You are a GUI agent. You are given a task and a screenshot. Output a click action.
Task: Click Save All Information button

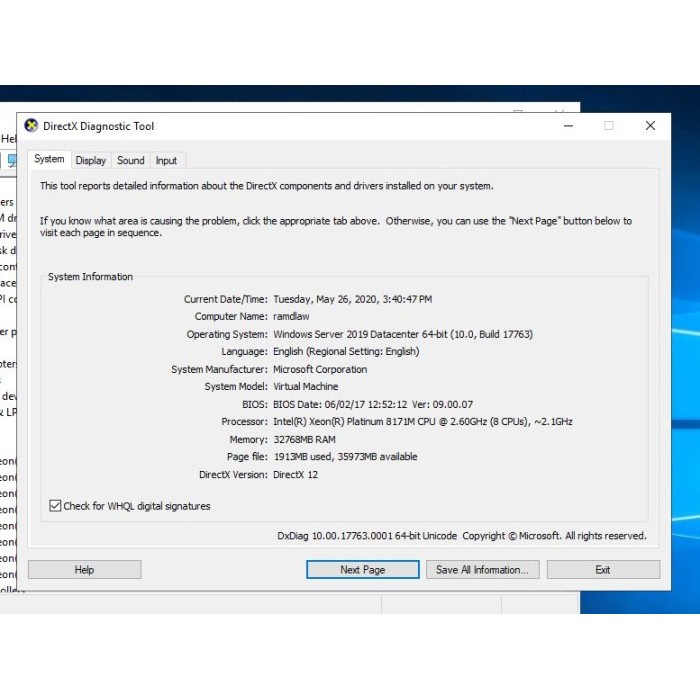[x=483, y=570]
